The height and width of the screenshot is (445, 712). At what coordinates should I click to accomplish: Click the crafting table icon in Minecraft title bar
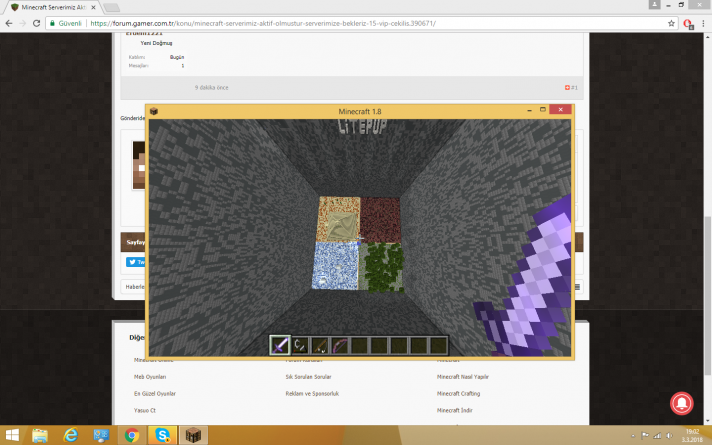(x=154, y=111)
